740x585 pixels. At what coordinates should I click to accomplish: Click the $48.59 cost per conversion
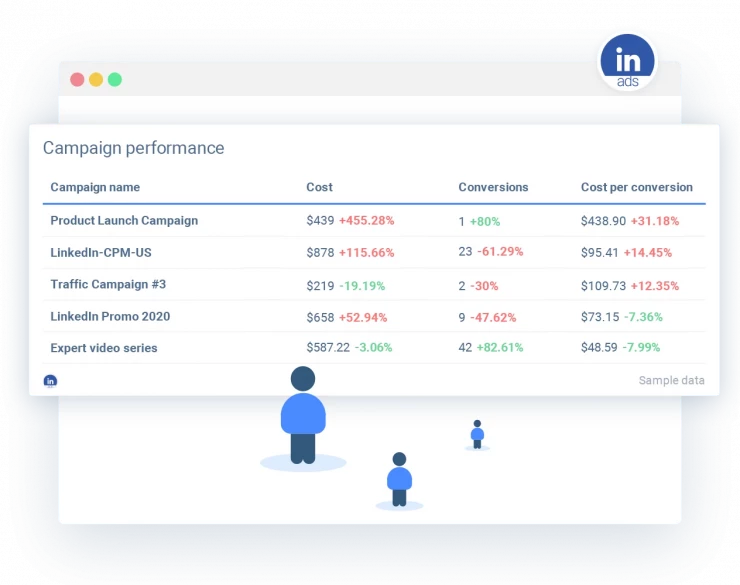coord(599,348)
